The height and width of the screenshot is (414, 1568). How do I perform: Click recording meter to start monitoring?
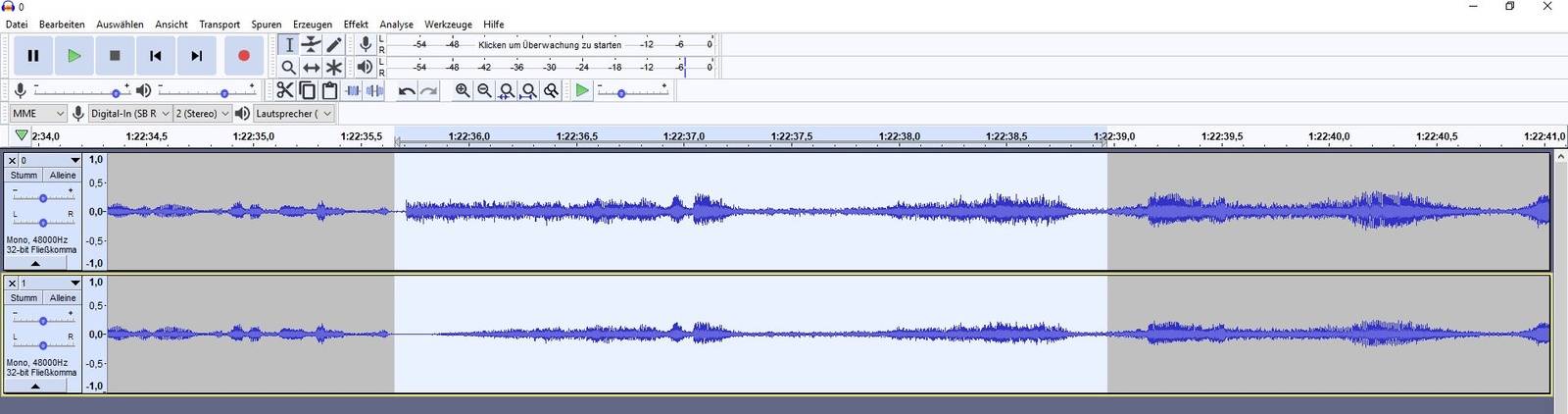pyautogui.click(x=549, y=45)
